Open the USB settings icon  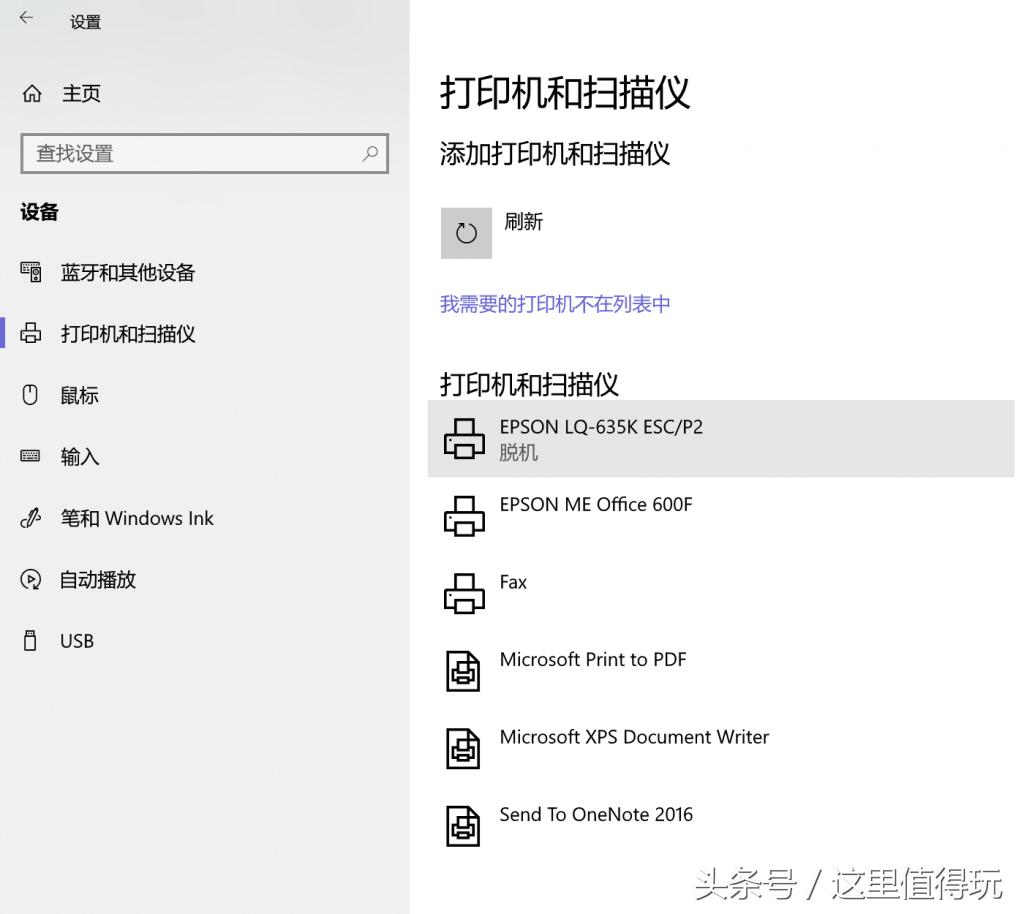click(x=31, y=640)
